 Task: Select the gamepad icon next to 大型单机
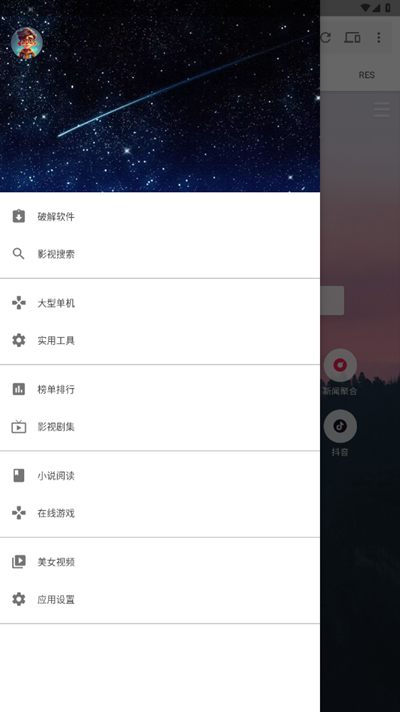click(19, 303)
